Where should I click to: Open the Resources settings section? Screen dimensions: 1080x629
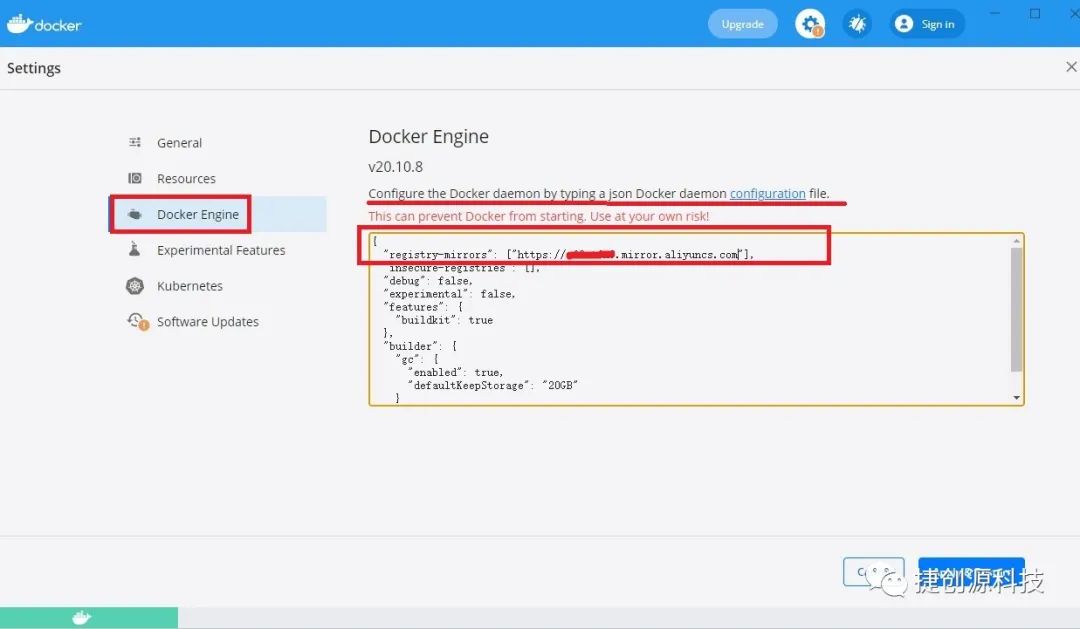click(x=217, y=178)
